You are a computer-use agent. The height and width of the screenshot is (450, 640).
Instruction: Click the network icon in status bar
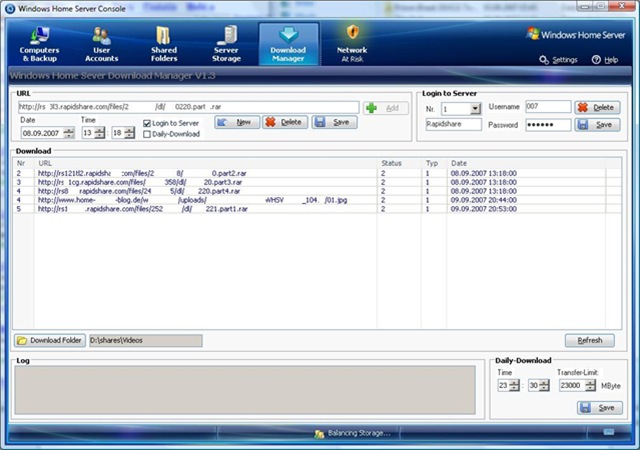(x=609, y=432)
